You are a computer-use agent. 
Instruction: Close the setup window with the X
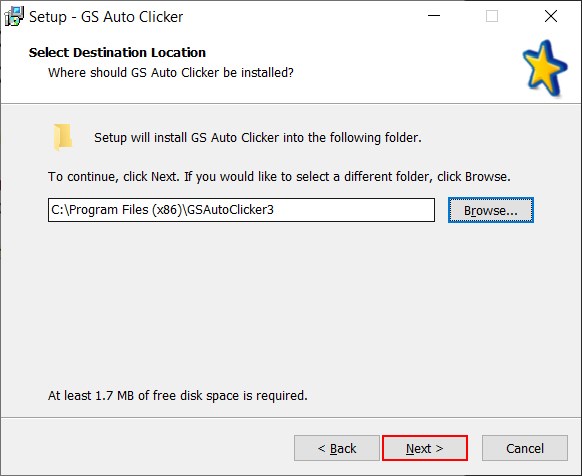[x=551, y=16]
